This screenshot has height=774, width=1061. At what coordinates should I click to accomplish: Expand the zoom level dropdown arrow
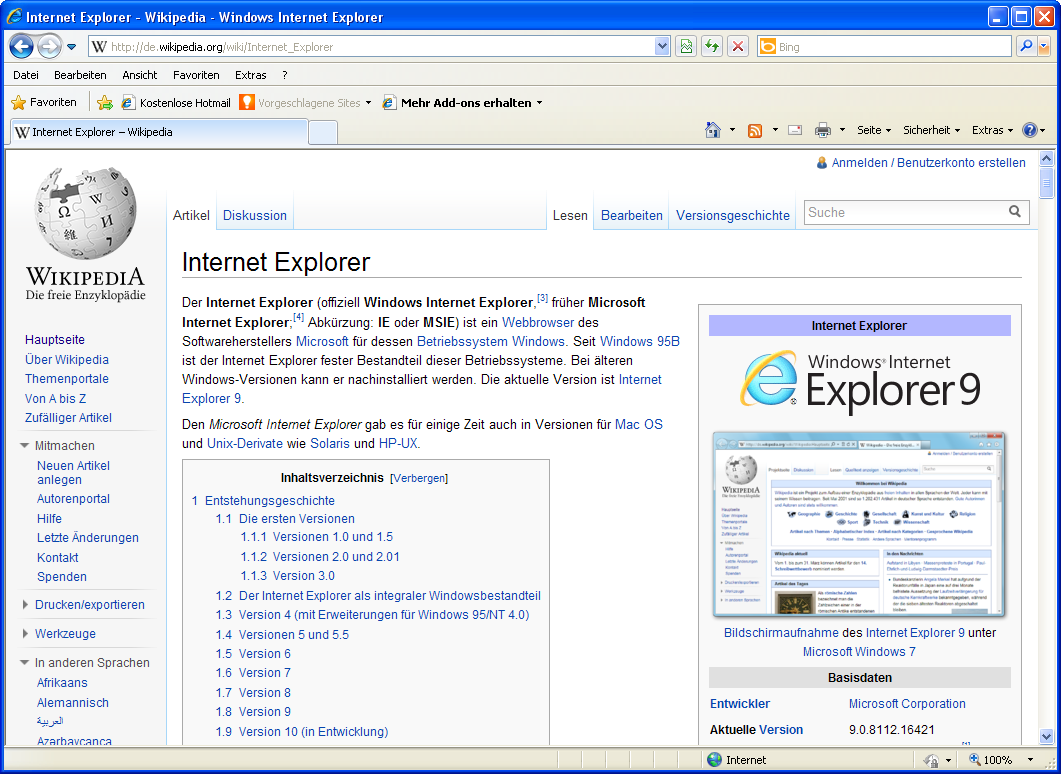coord(1031,760)
